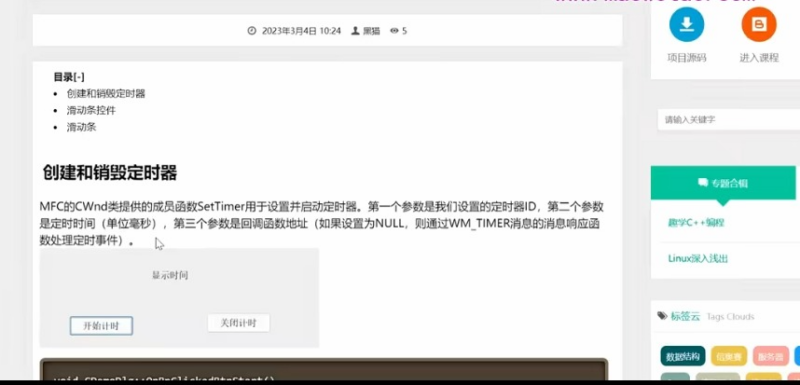Click the 创建和销毁定时器 section heading
Image resolution: width=800 pixels, height=385 pixels.
tap(110, 173)
